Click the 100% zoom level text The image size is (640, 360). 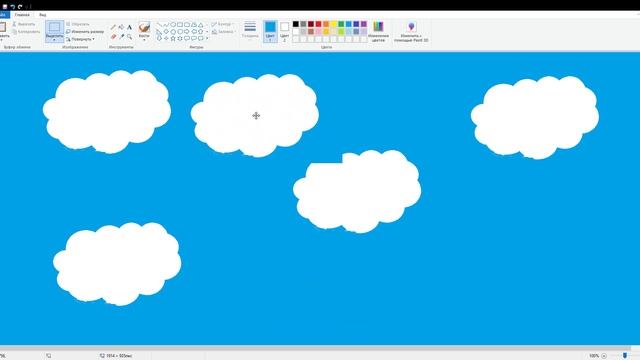point(594,356)
